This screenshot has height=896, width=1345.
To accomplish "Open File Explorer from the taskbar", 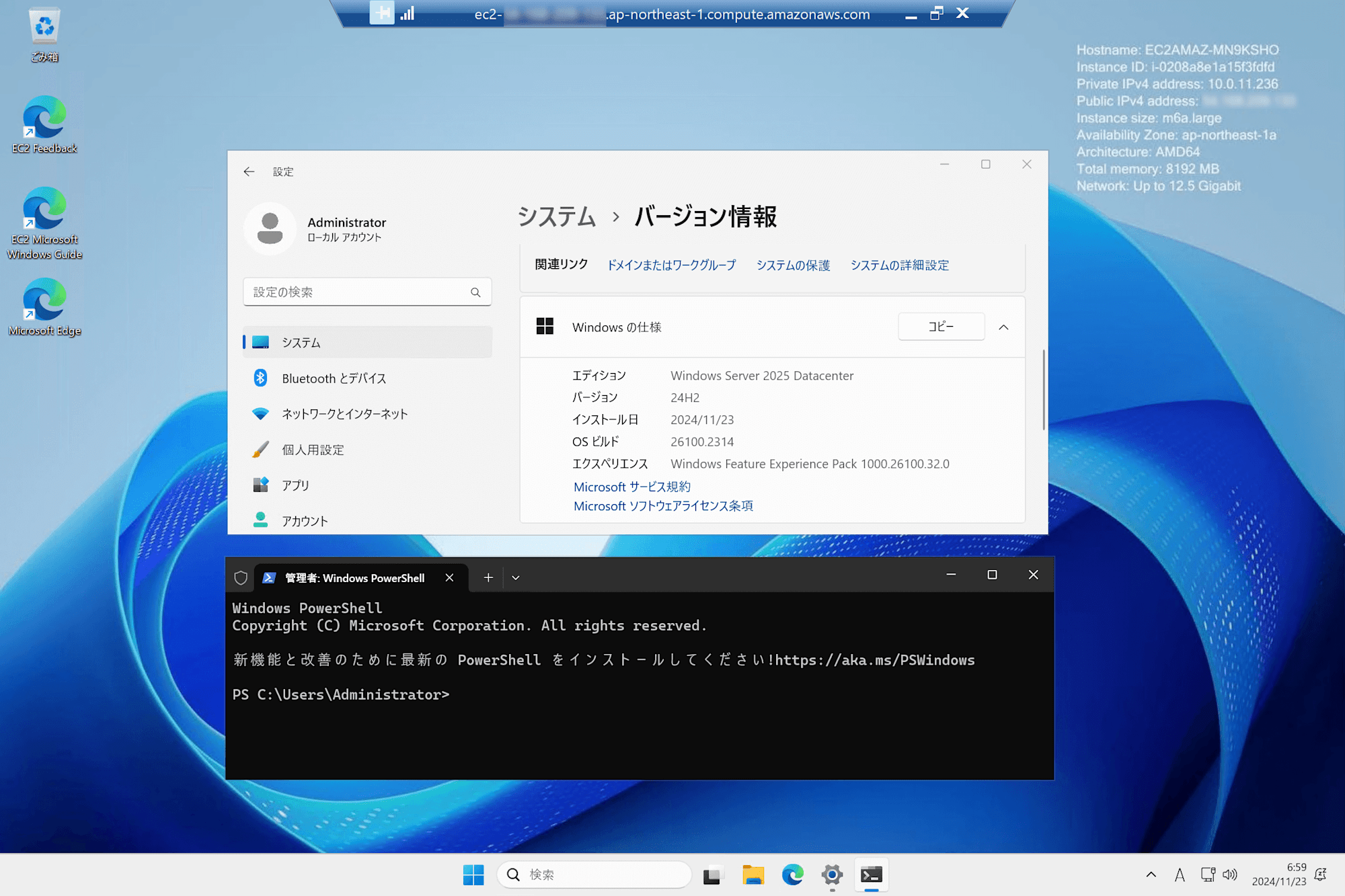I will click(x=753, y=874).
